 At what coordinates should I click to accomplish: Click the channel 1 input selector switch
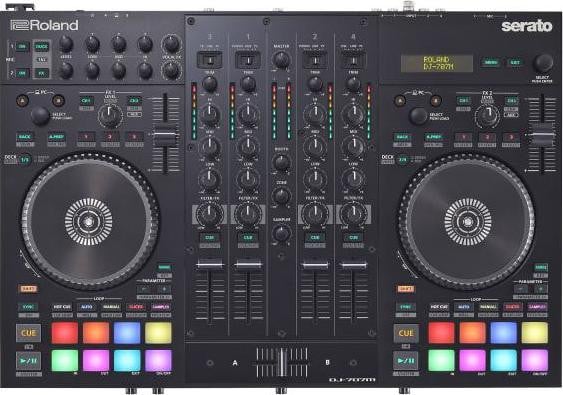click(x=248, y=60)
